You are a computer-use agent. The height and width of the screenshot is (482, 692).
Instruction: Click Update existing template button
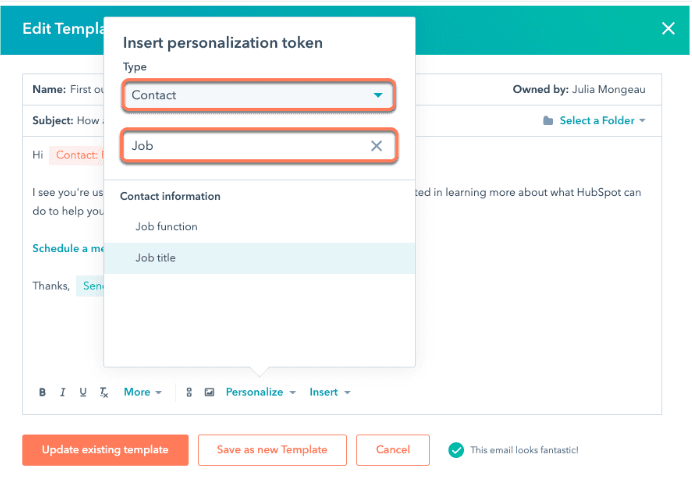coord(104,450)
